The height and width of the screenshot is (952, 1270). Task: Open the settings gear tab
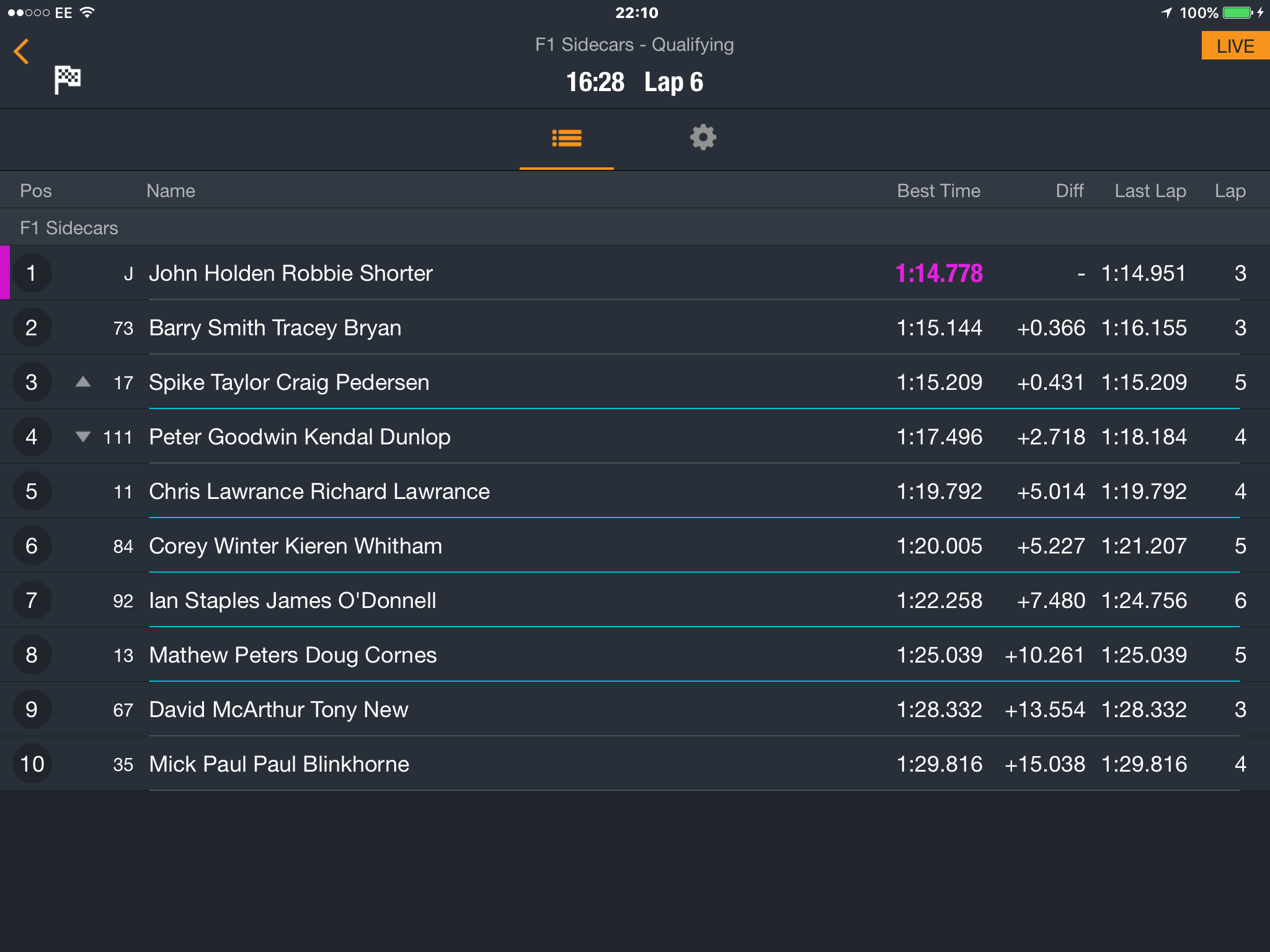tap(703, 138)
